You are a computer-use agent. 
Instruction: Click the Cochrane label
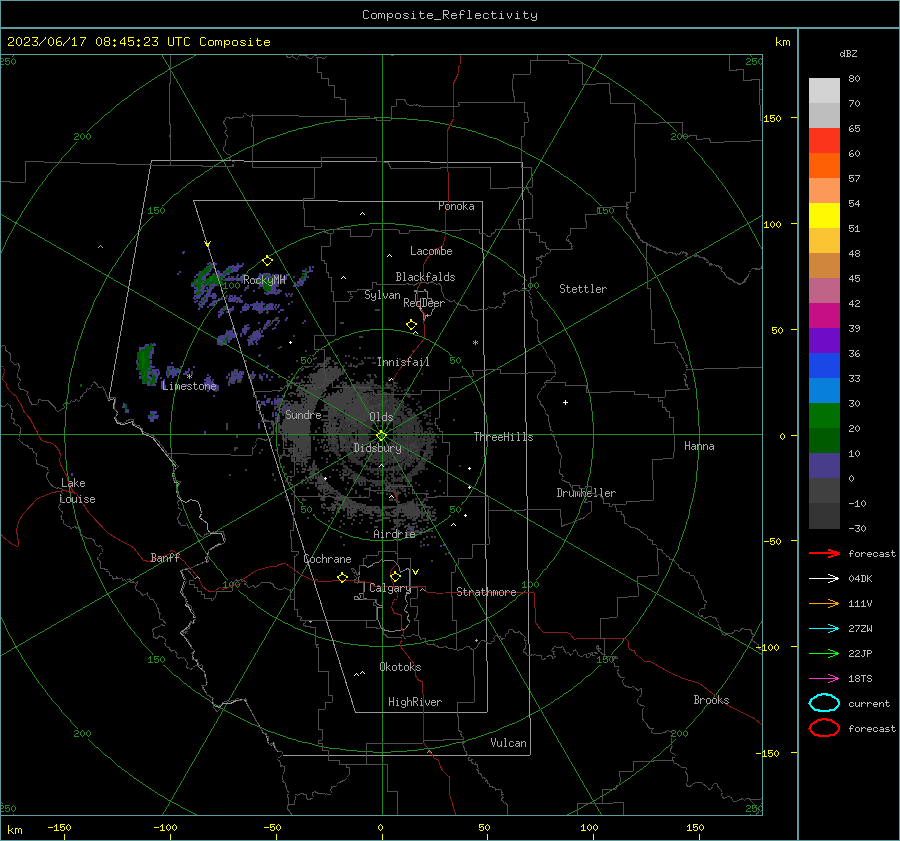327,559
